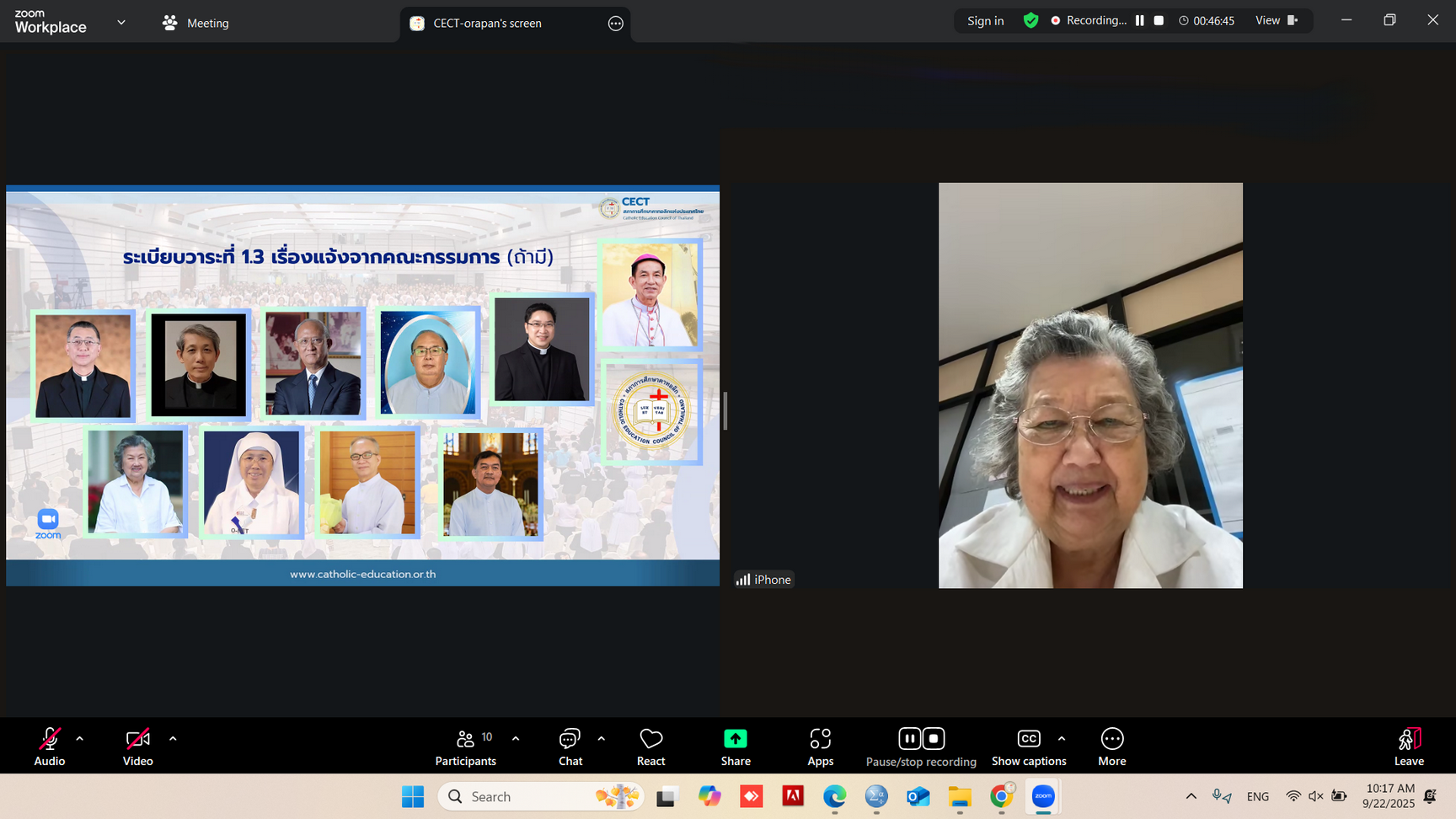
Task: Open the Participants list
Action: pos(465,746)
